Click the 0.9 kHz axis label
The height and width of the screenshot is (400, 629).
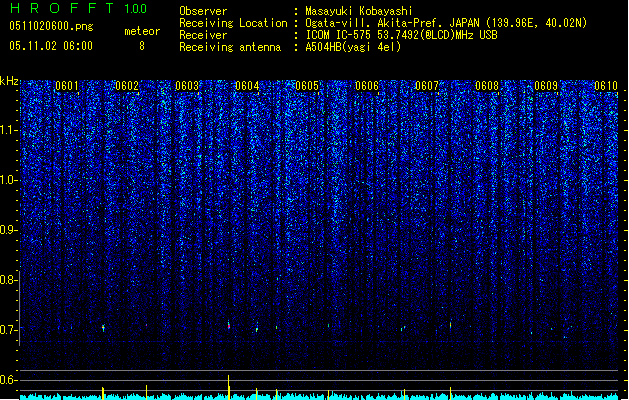tap(8, 230)
